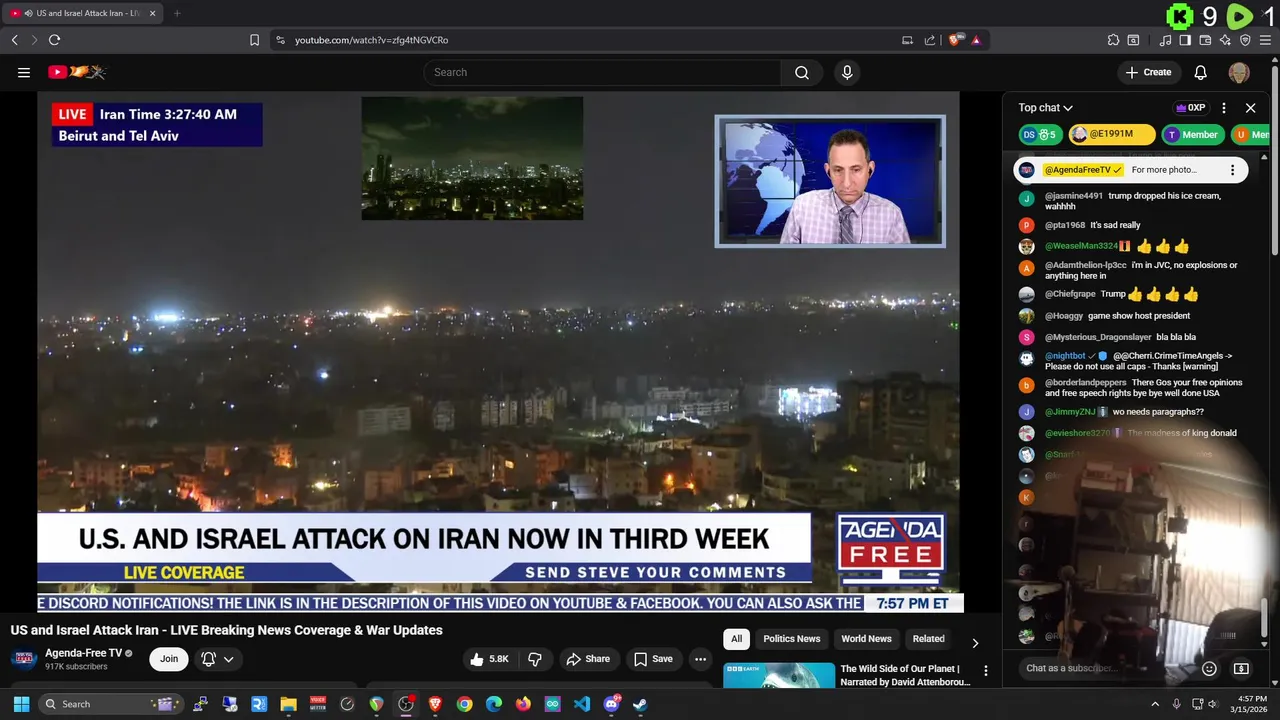Open the browser extensions puzzle icon
The height and width of the screenshot is (720, 1280).
pos(1113,40)
